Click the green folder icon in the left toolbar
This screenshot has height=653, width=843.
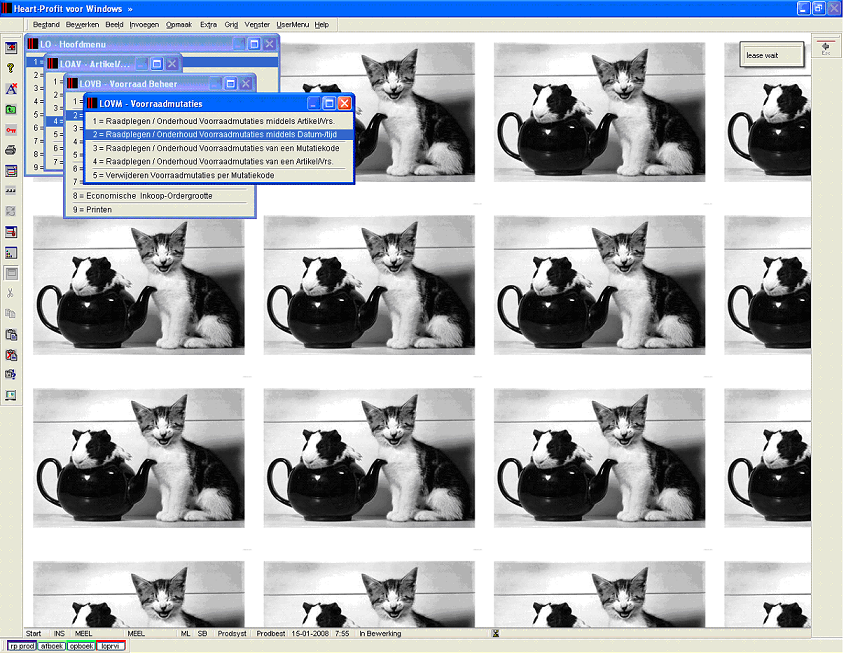click(x=11, y=110)
